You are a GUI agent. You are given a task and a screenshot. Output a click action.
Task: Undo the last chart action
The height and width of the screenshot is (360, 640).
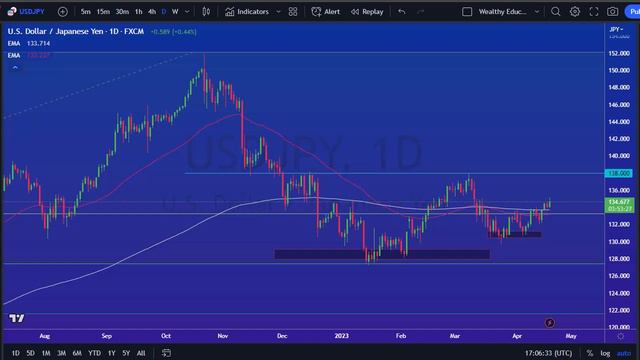click(x=402, y=12)
